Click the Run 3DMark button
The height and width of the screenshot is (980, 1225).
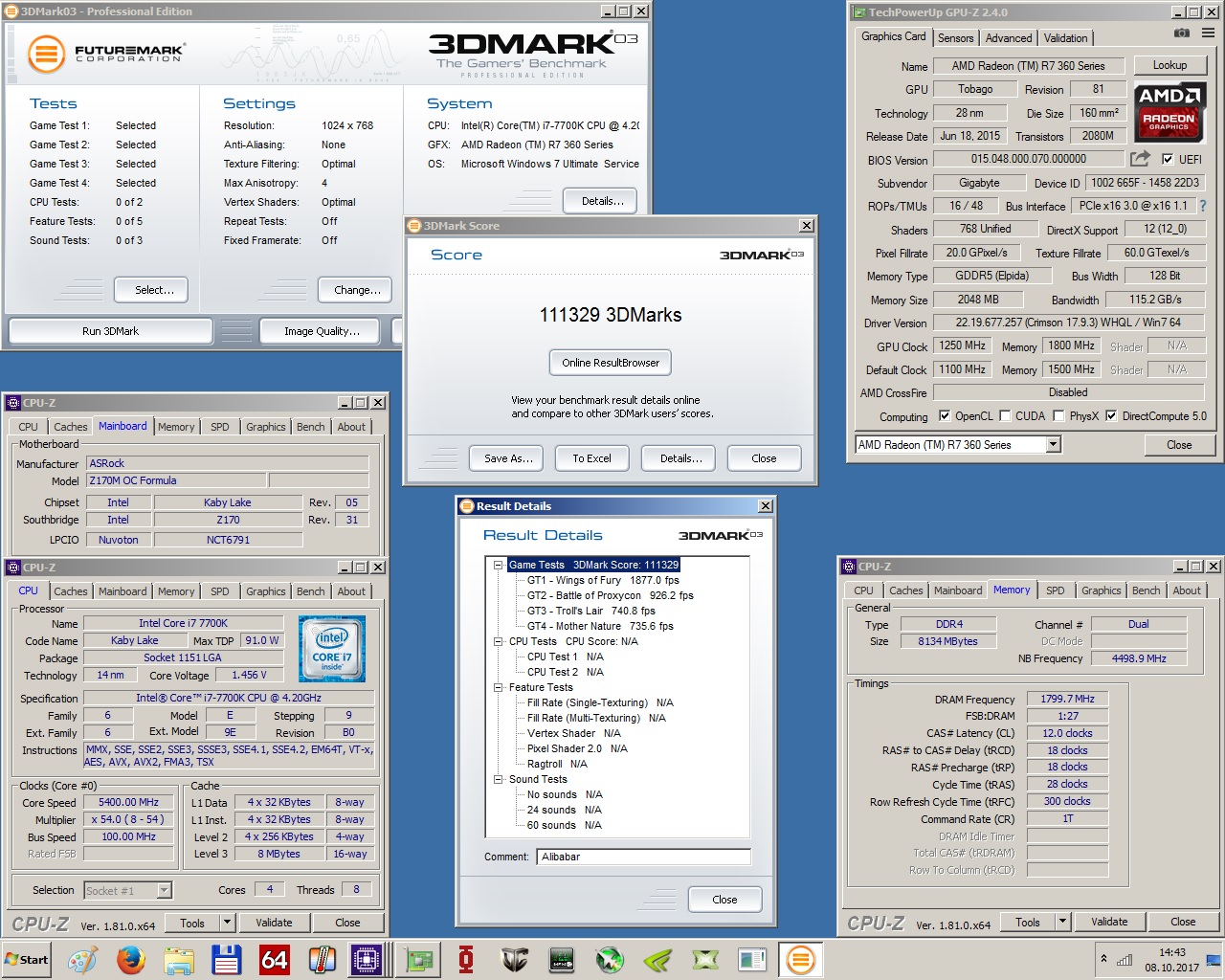click(x=110, y=331)
